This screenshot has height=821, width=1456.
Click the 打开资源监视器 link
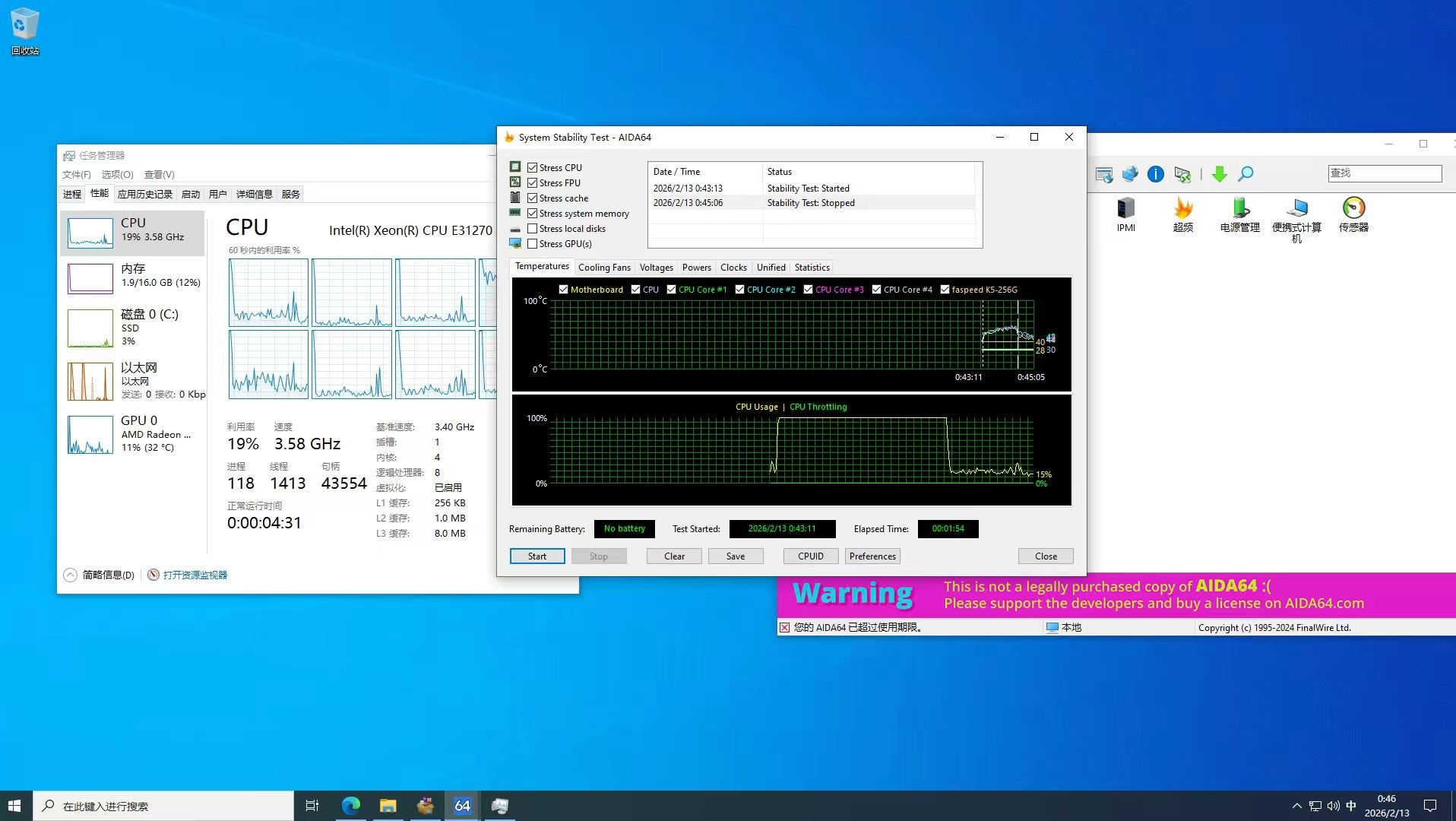tap(195, 575)
